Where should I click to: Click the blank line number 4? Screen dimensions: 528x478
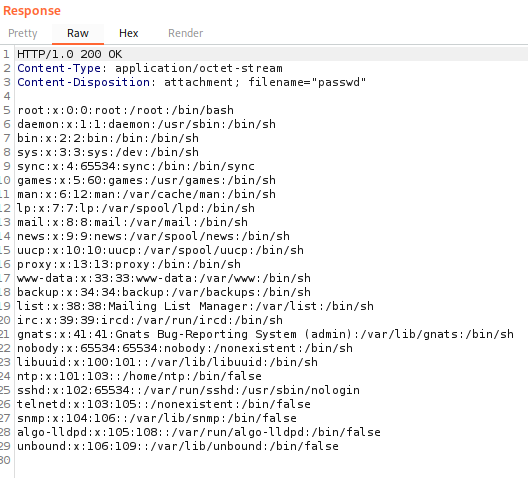coord(7,96)
